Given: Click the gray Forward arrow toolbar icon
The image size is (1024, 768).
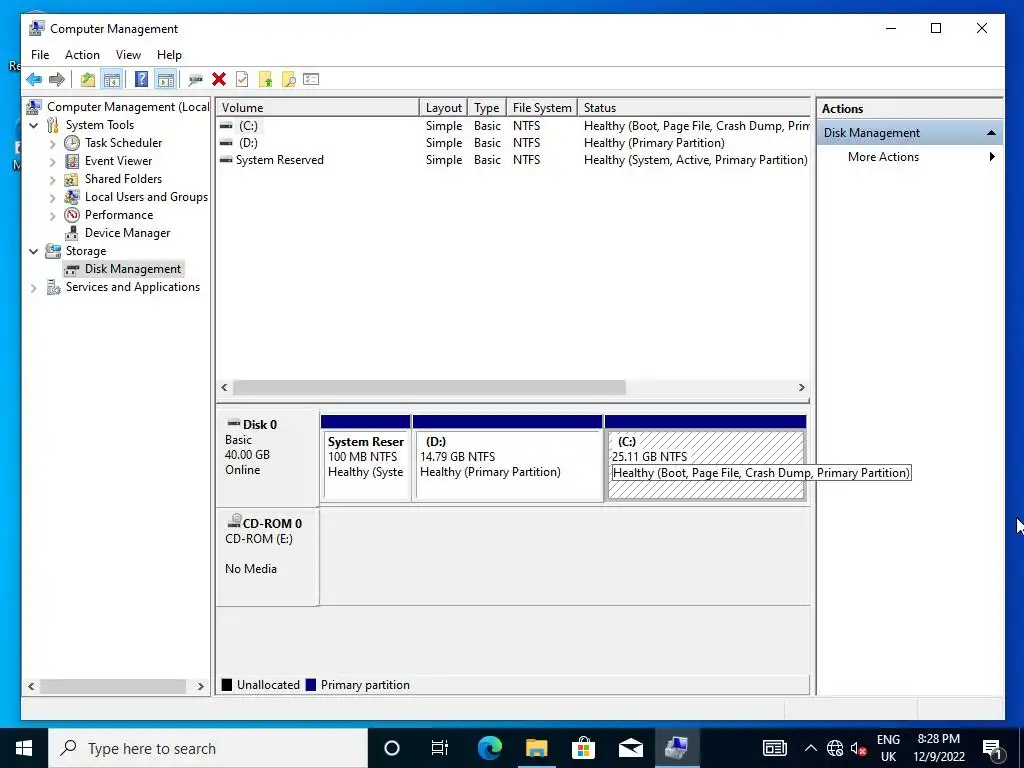Looking at the screenshot, I should (x=57, y=80).
